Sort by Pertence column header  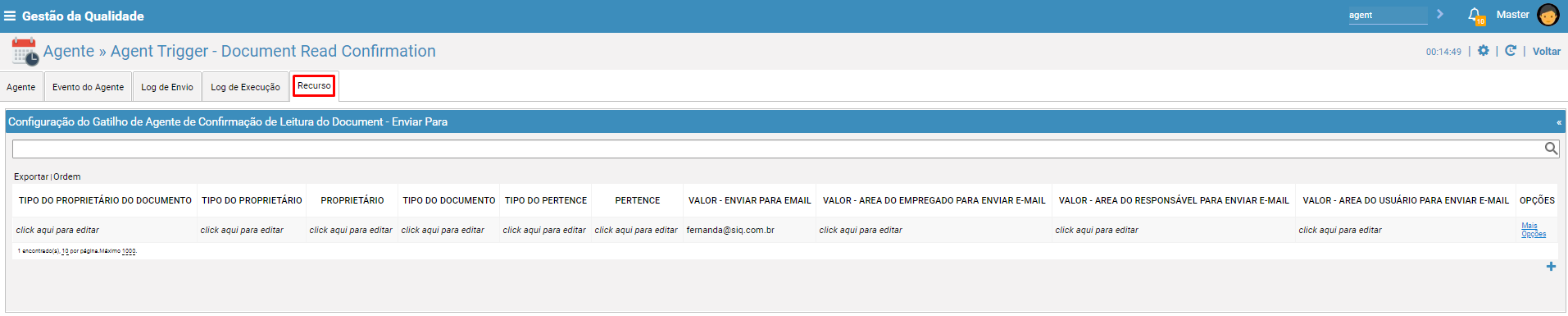(638, 200)
